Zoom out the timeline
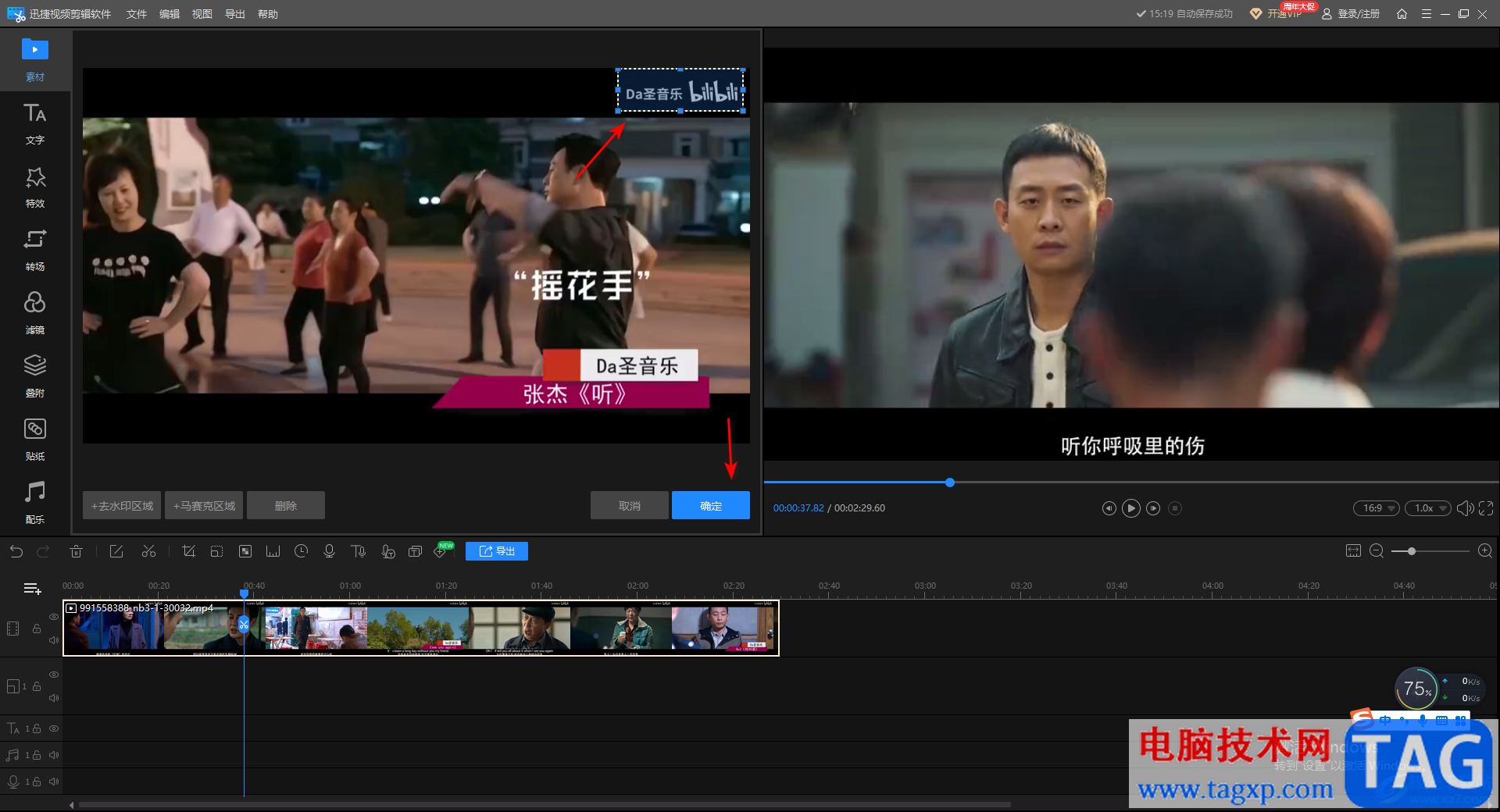This screenshot has width=1500, height=812. click(x=1377, y=551)
